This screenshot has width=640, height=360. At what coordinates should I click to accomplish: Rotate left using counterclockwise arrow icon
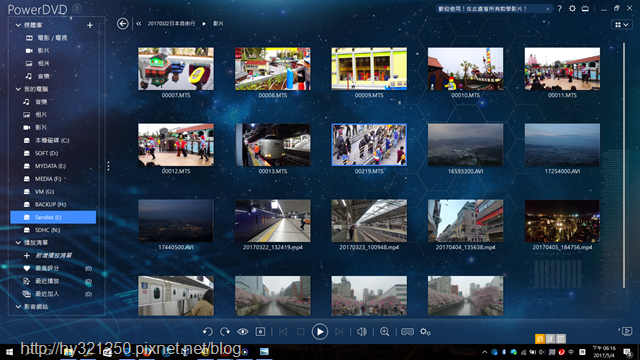tap(207, 332)
